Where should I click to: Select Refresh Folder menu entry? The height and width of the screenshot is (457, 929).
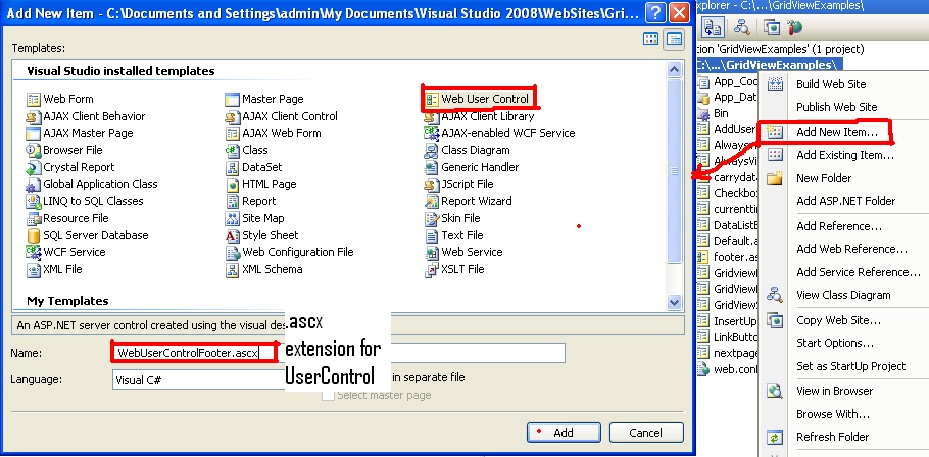tap(832, 437)
